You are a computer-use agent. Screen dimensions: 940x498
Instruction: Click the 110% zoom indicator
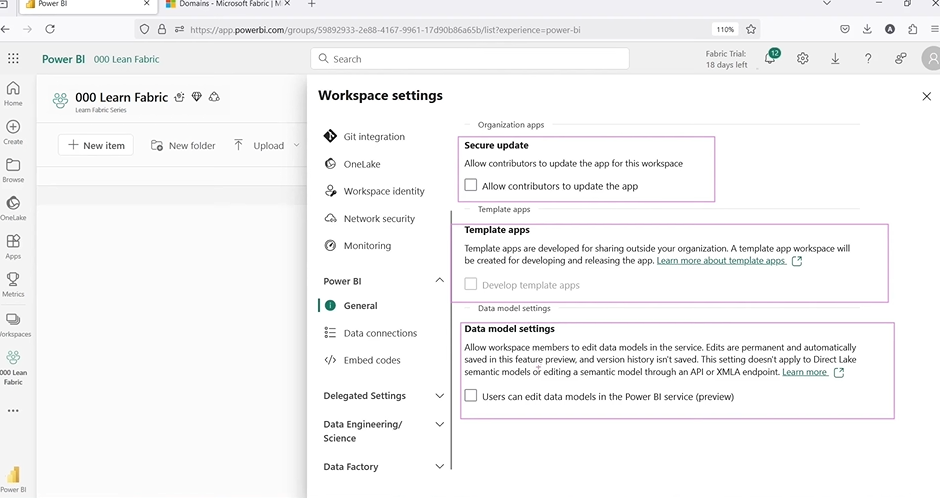[725, 29]
